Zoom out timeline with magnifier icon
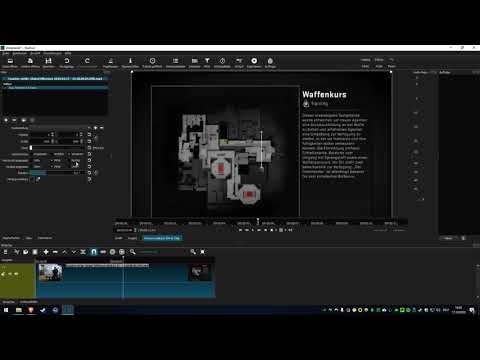The width and height of the screenshot is (480, 360). pyautogui.click(x=133, y=252)
